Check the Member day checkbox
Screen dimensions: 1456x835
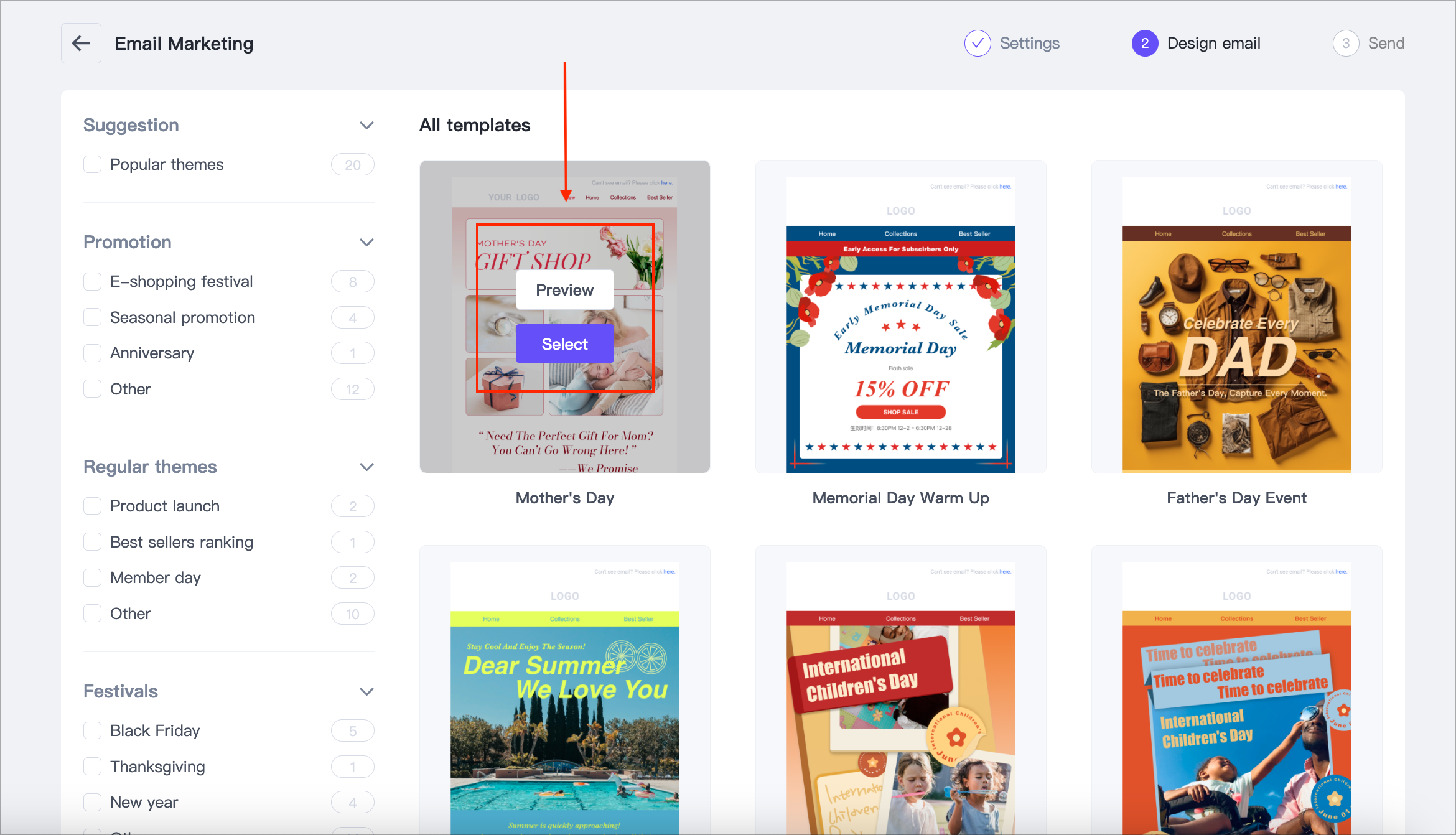click(93, 577)
